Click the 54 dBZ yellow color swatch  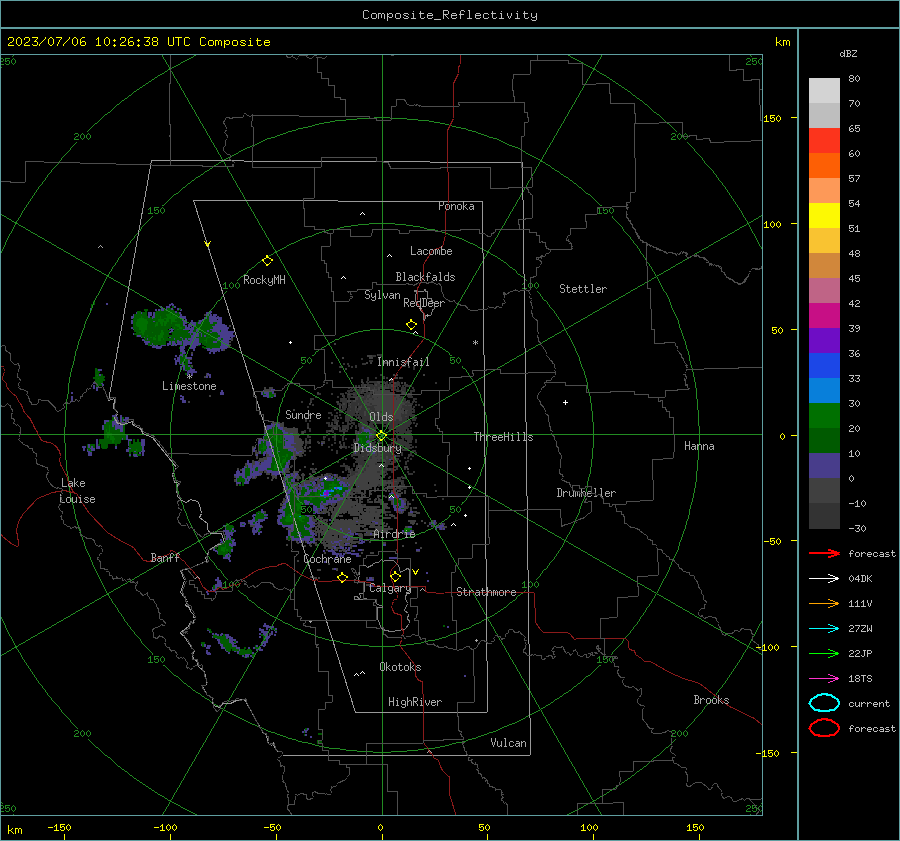click(x=824, y=215)
